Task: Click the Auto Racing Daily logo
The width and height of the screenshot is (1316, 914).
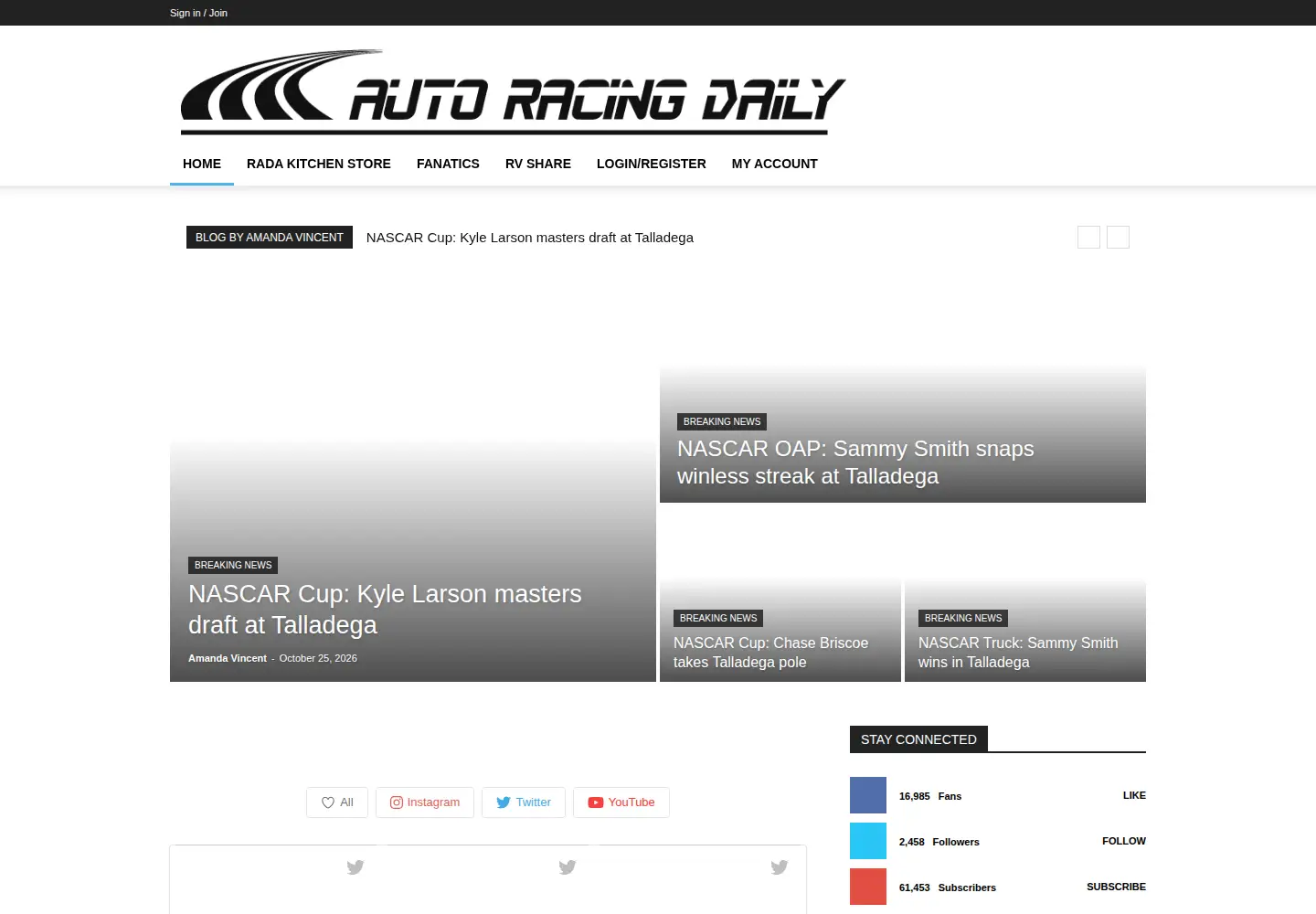Action: click(513, 92)
